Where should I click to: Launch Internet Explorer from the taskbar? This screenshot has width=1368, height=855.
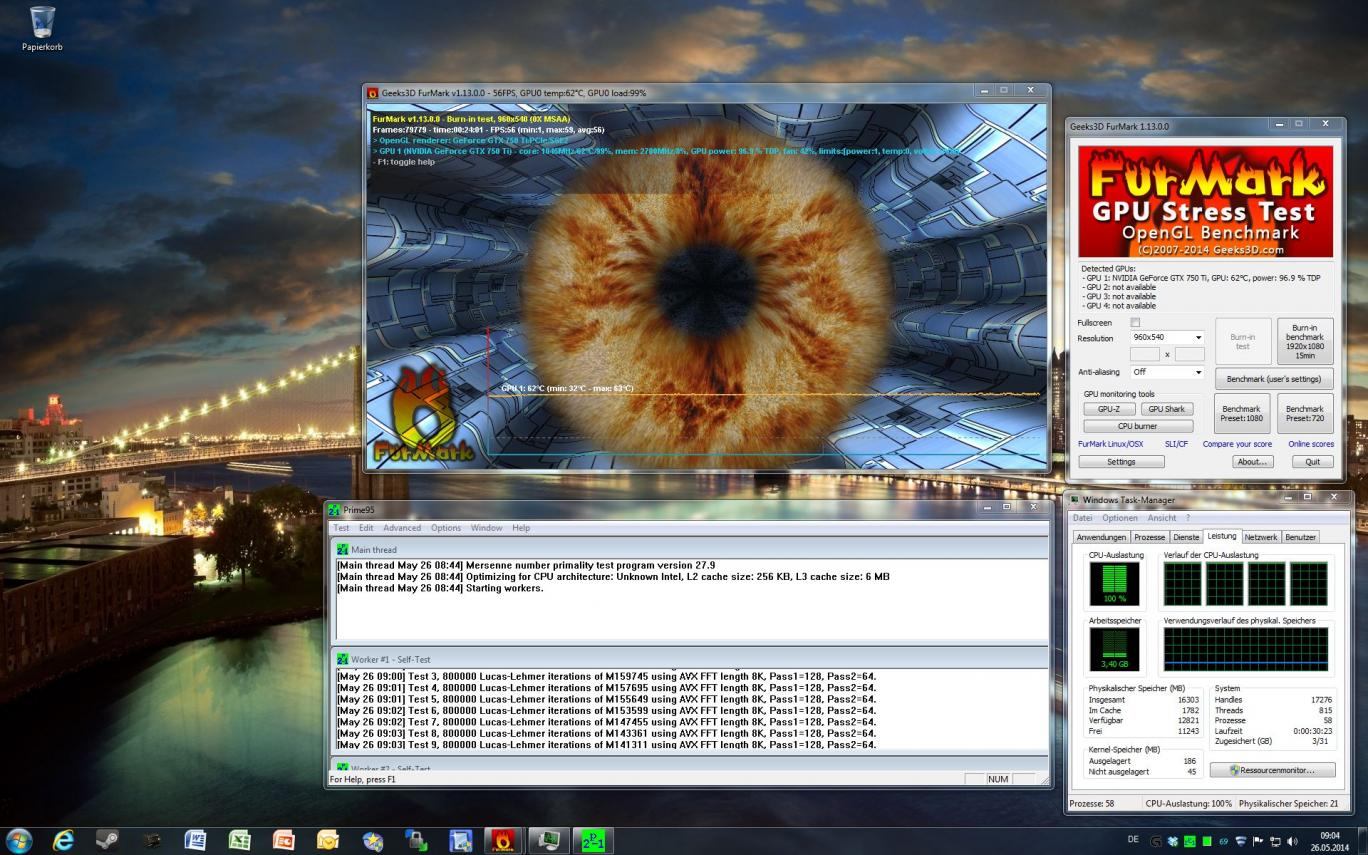(x=63, y=841)
